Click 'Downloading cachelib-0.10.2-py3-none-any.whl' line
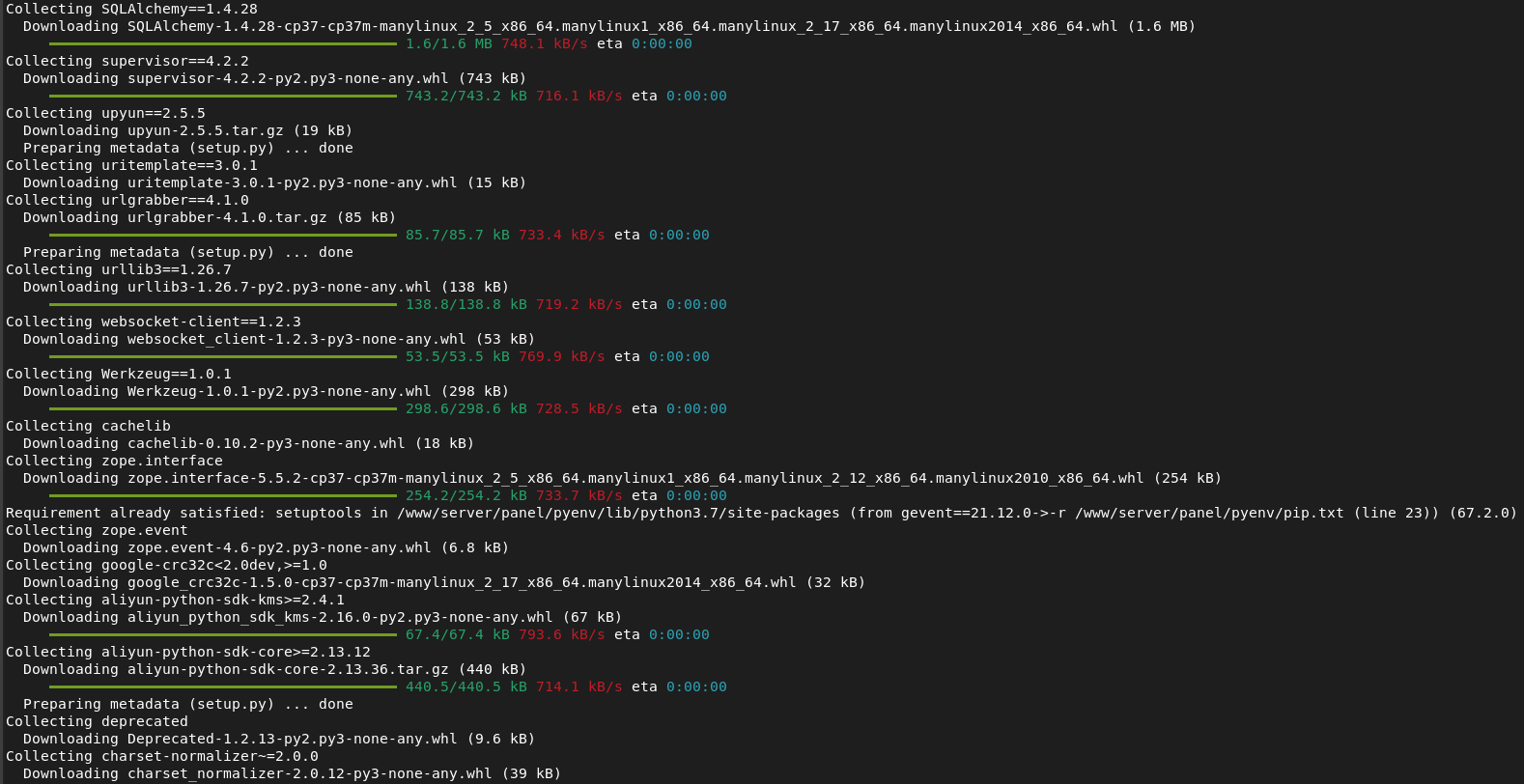This screenshot has width=1524, height=784. point(249,443)
